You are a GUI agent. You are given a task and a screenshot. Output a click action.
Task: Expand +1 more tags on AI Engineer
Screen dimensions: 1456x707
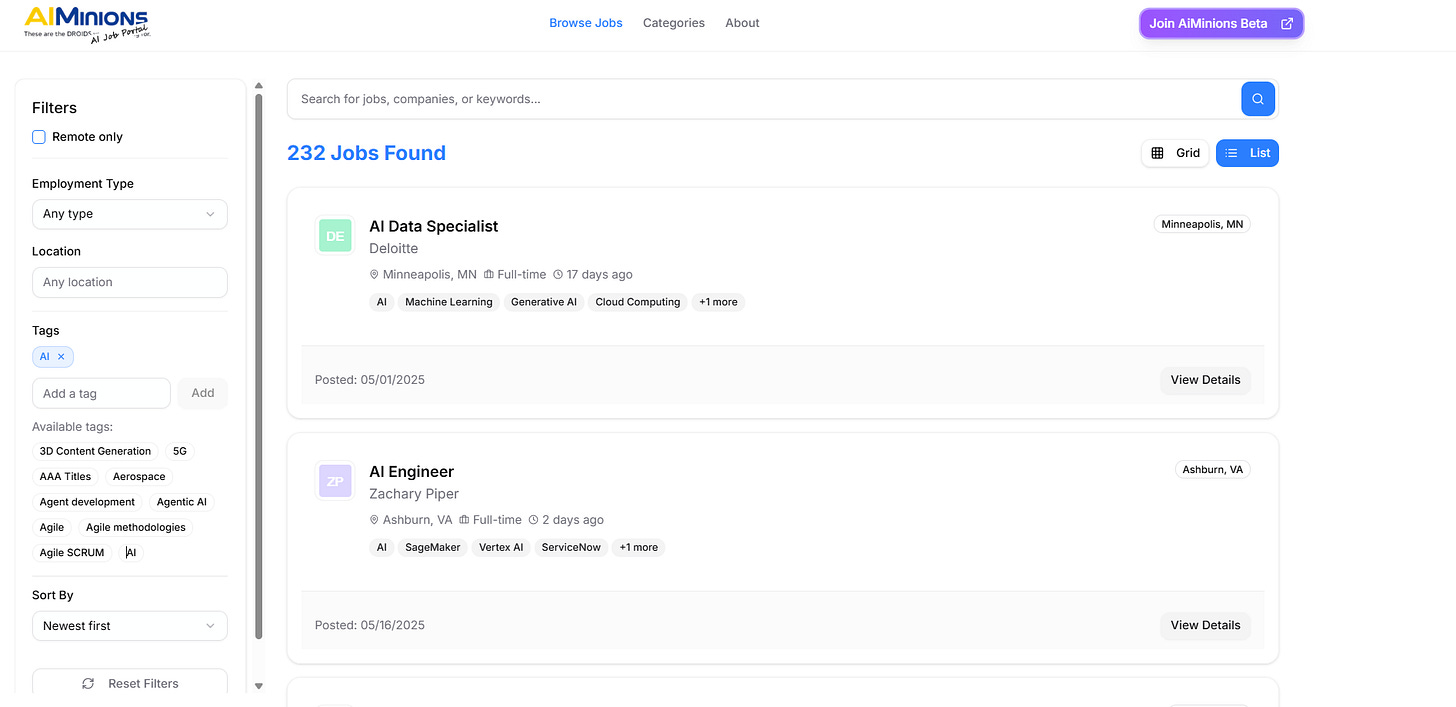pos(638,547)
